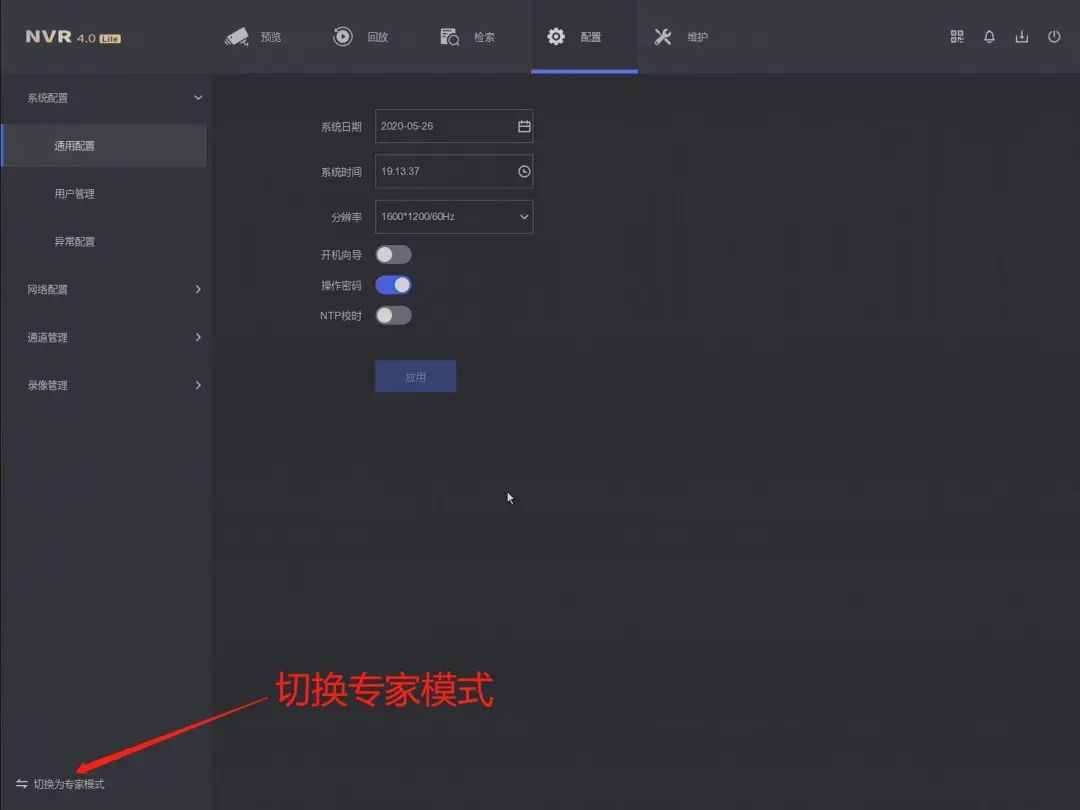Select 用户管理 in the sidebar
The height and width of the screenshot is (810, 1080).
(75, 194)
